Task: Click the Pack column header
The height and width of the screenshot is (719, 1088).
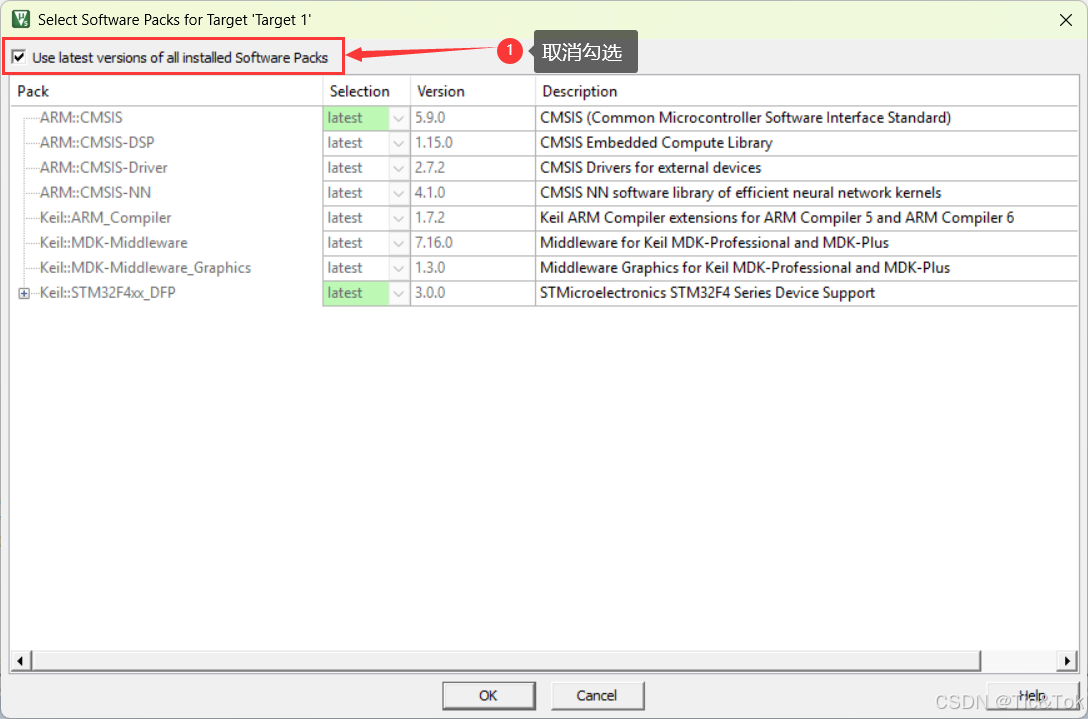Action: point(167,92)
